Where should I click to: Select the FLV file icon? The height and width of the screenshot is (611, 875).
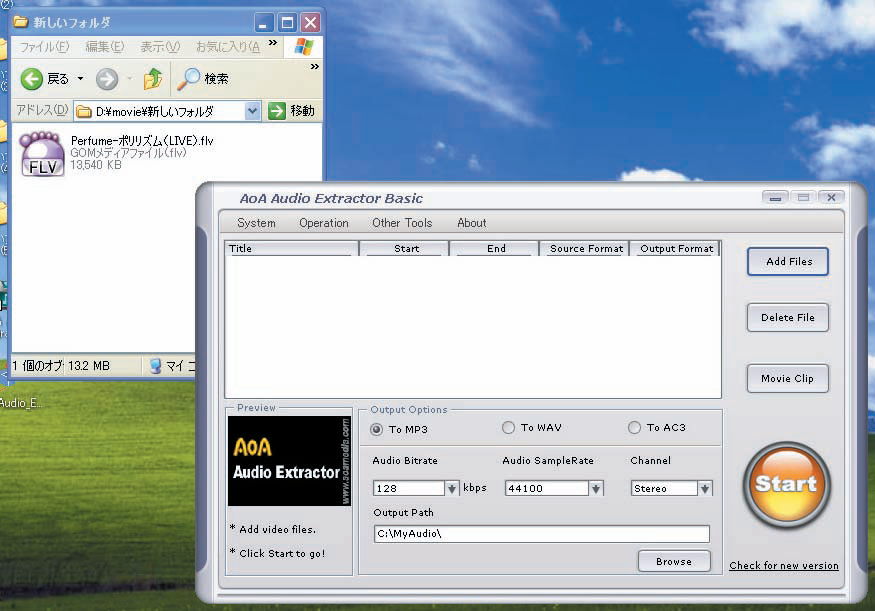42,154
